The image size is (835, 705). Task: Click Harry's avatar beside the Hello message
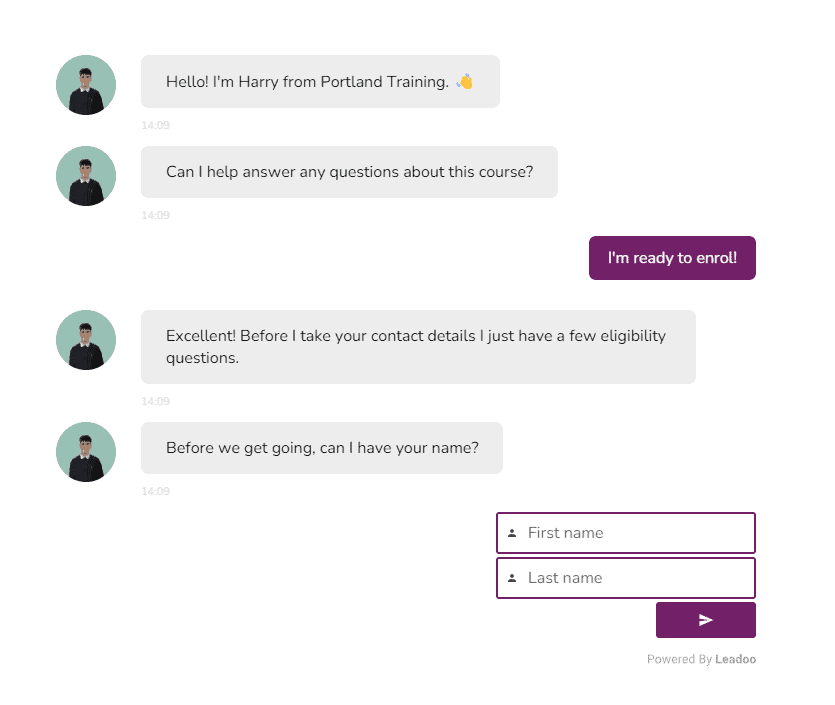coord(86,85)
